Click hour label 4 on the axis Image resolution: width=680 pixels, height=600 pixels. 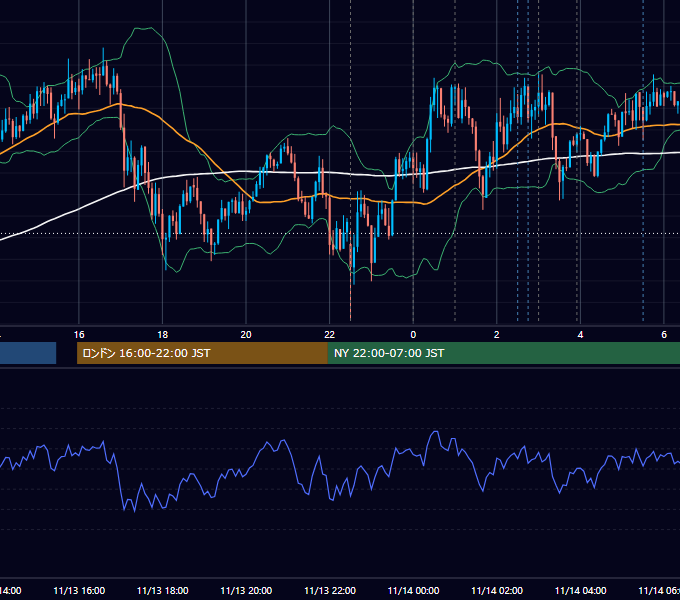580,335
